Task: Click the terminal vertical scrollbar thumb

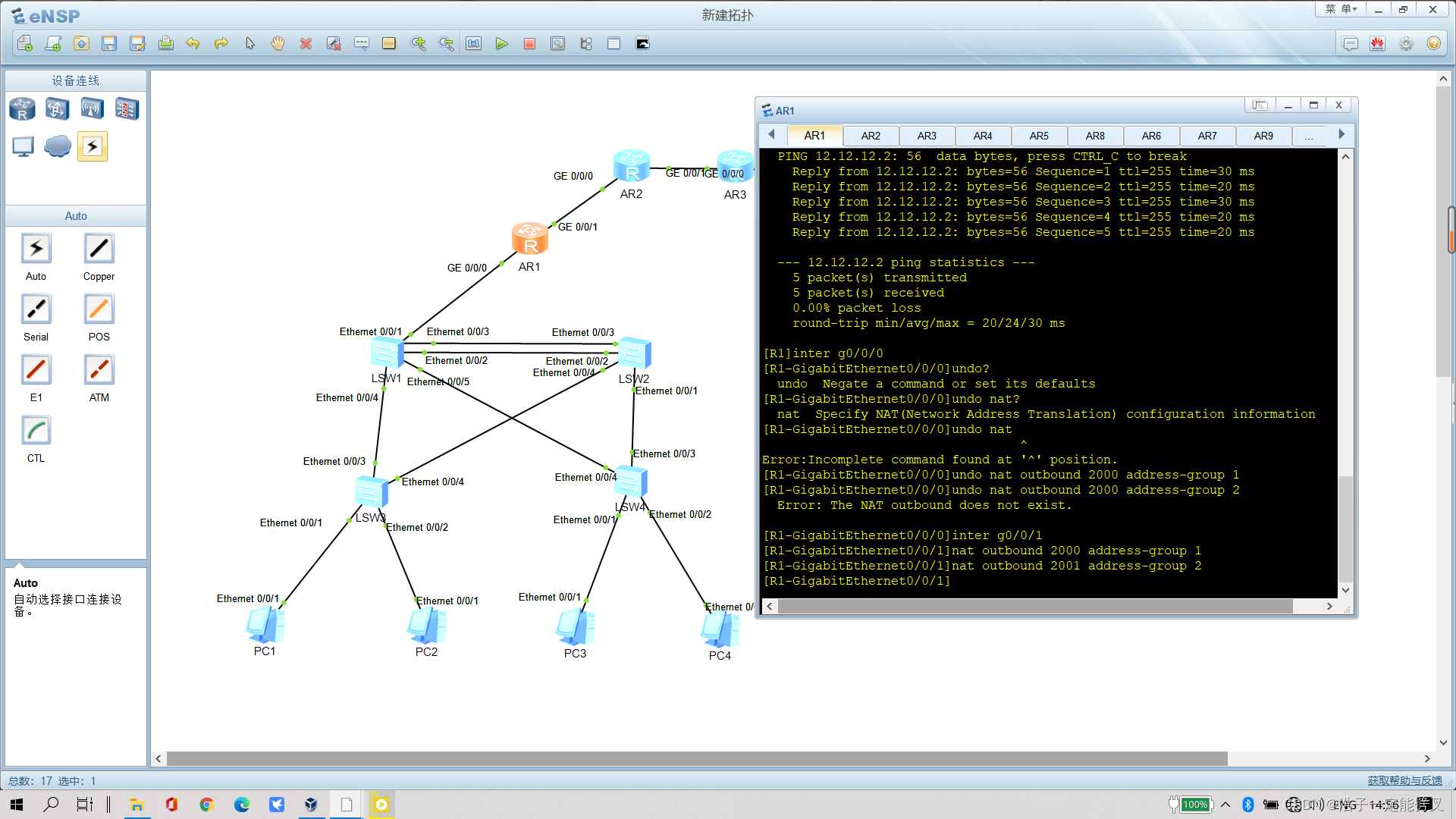Action: click(x=1345, y=527)
